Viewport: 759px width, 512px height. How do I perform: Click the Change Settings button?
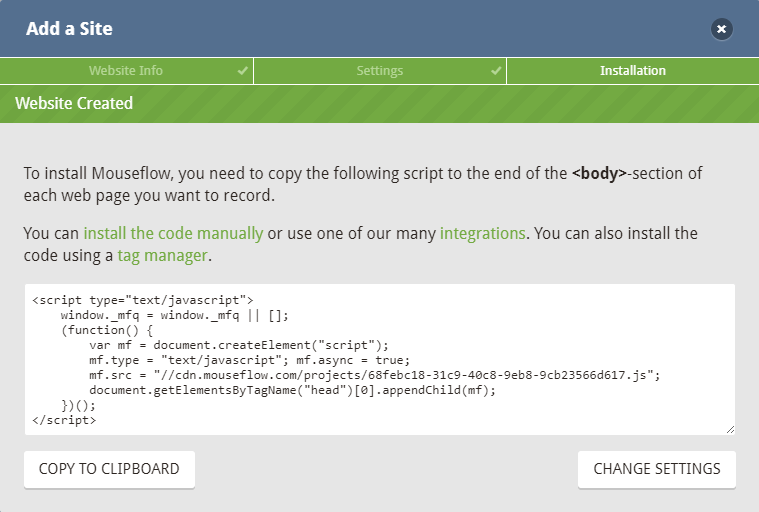click(x=657, y=469)
